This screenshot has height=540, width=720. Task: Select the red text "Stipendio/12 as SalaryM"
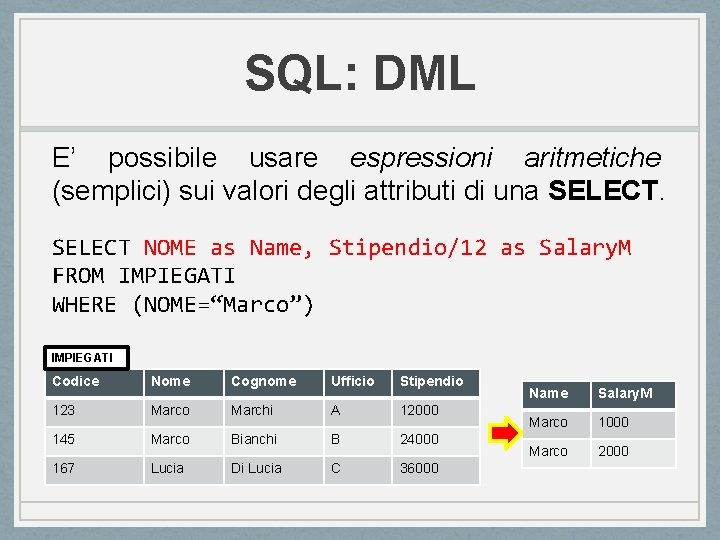pyautogui.click(x=480, y=248)
